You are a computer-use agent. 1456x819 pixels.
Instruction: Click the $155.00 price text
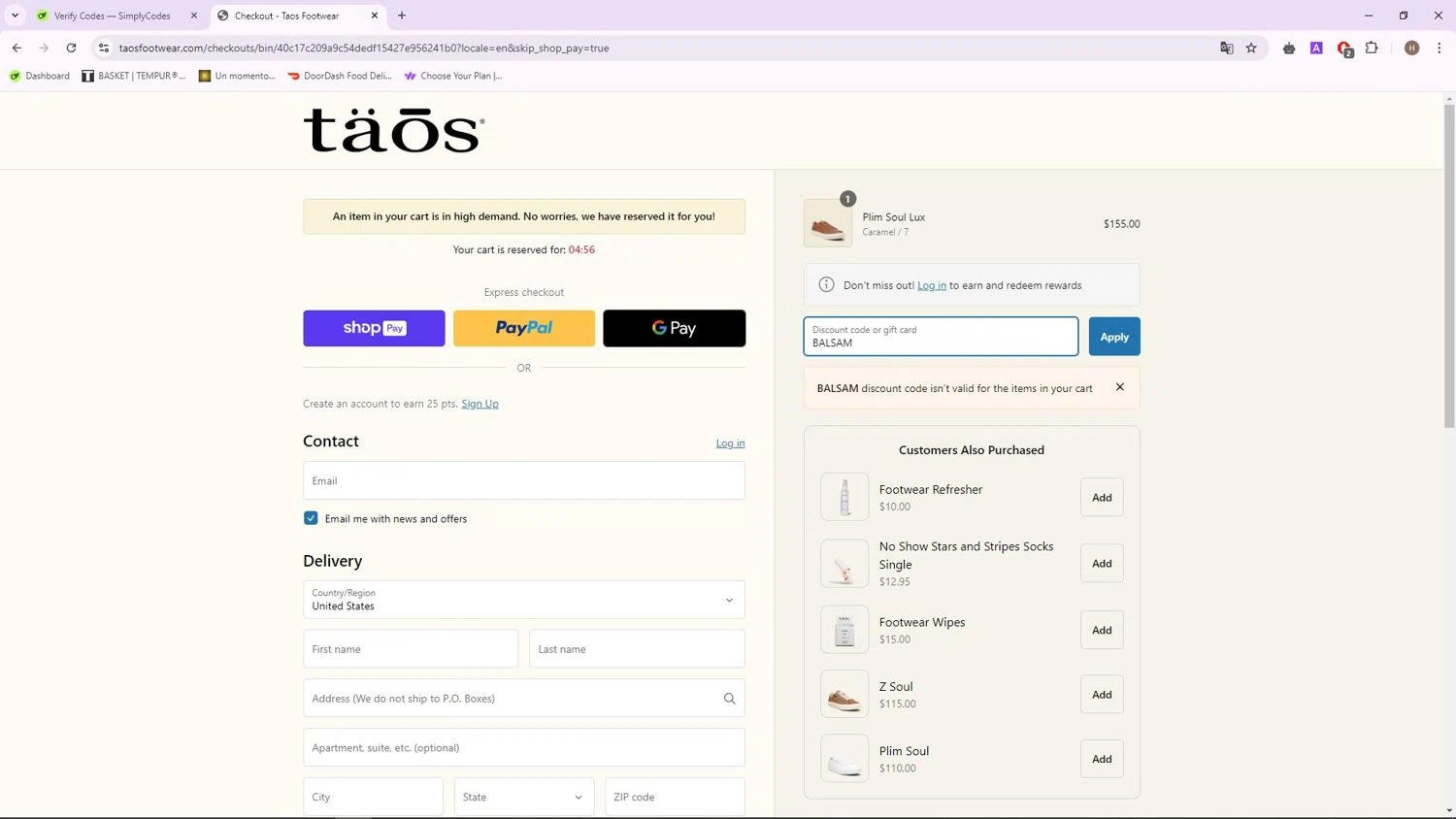1121,223
